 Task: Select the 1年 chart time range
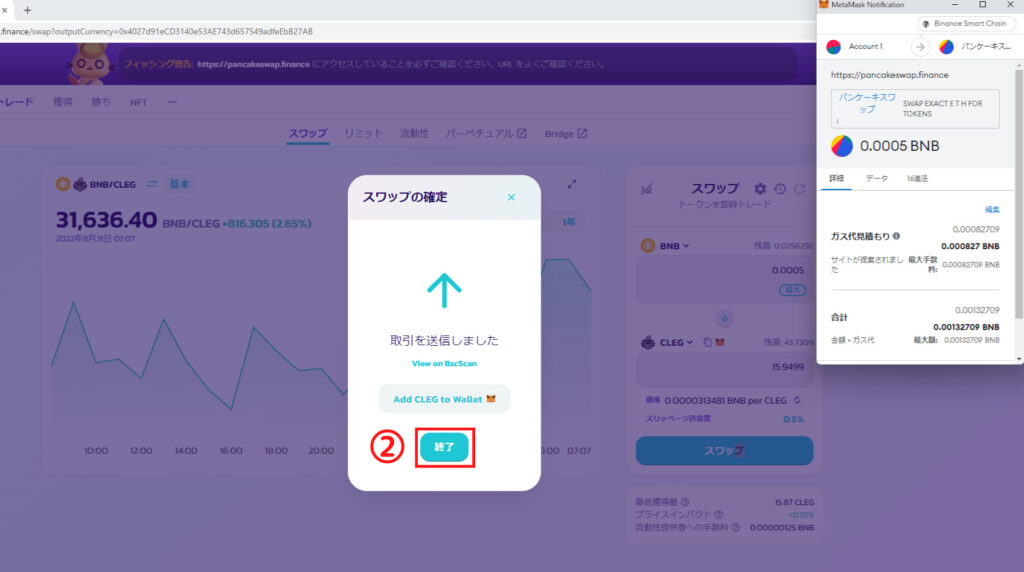[569, 222]
